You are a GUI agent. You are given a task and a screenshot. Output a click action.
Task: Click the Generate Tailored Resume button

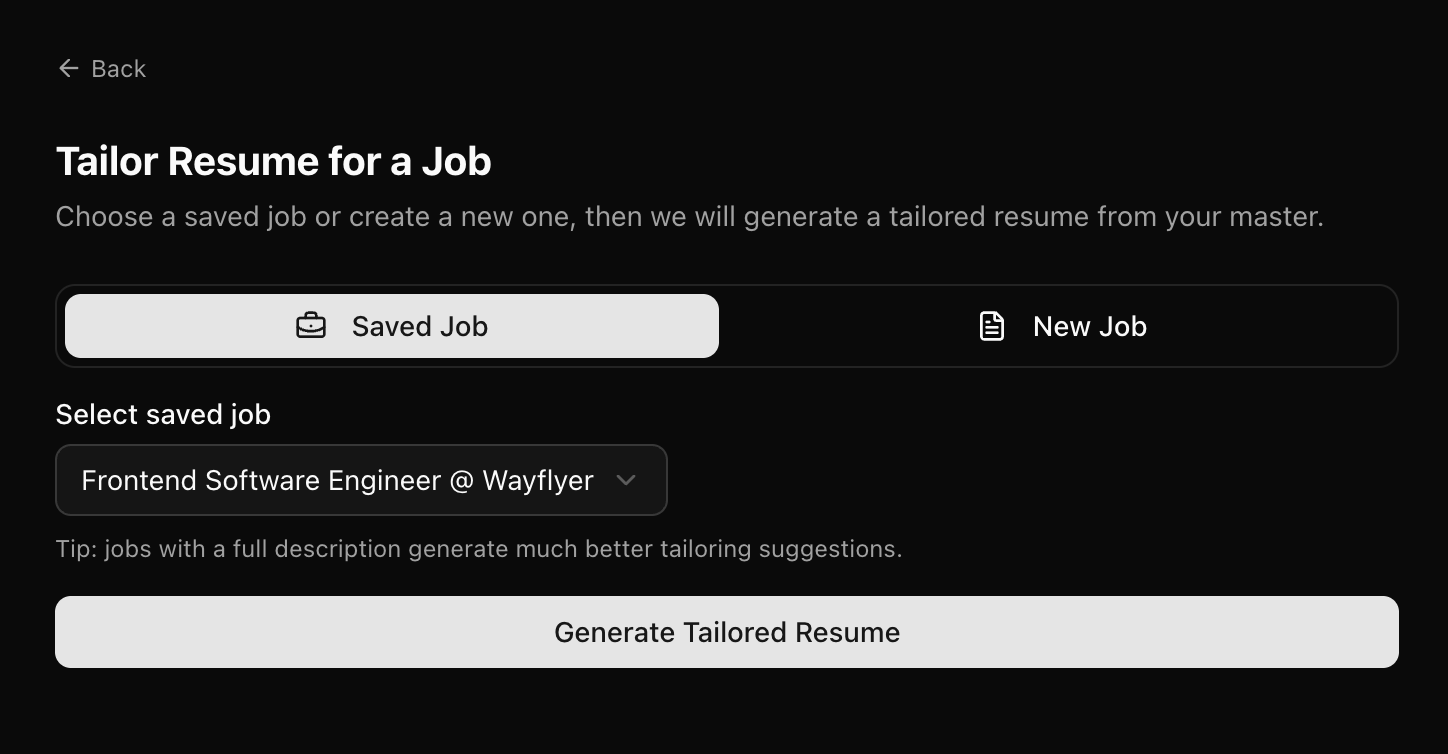[727, 632]
